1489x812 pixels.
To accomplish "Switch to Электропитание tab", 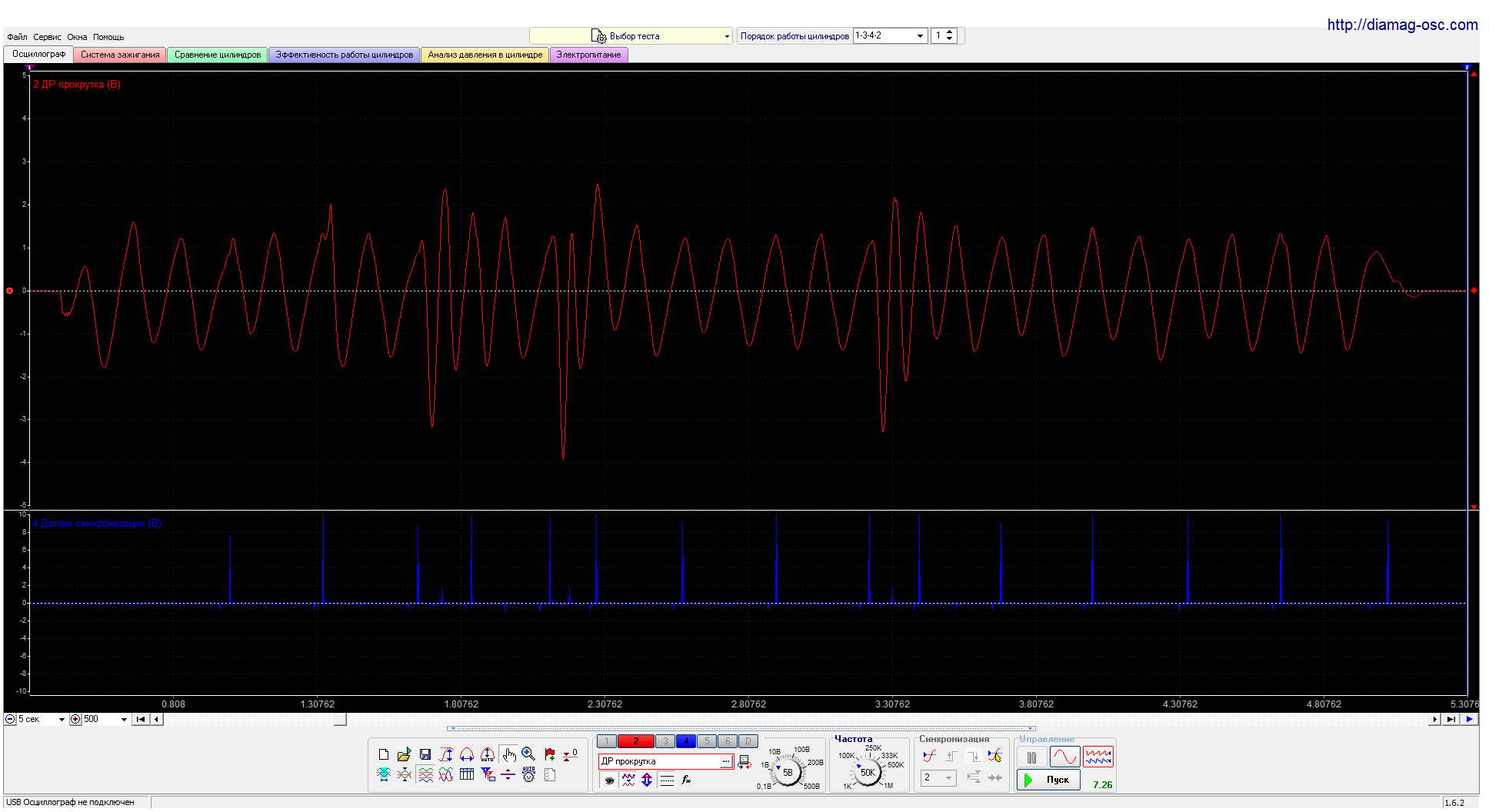I will [x=589, y=55].
